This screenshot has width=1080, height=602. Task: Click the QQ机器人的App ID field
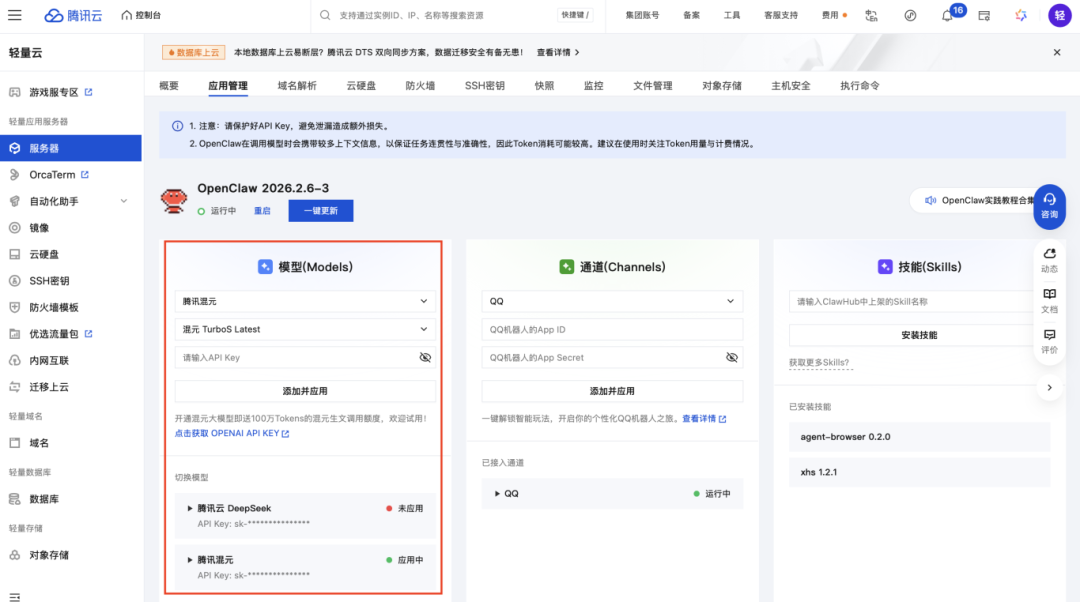point(612,329)
